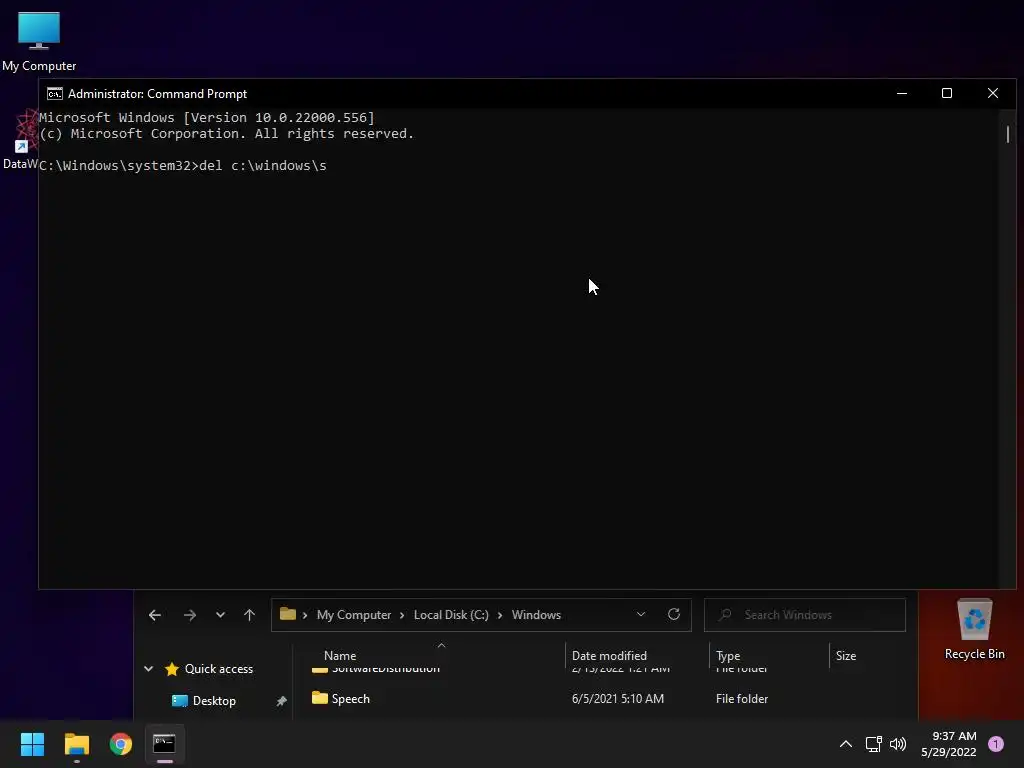Click the Speech date 6/5/2021 5:10 AM
The image size is (1024, 768).
pyautogui.click(x=618, y=699)
